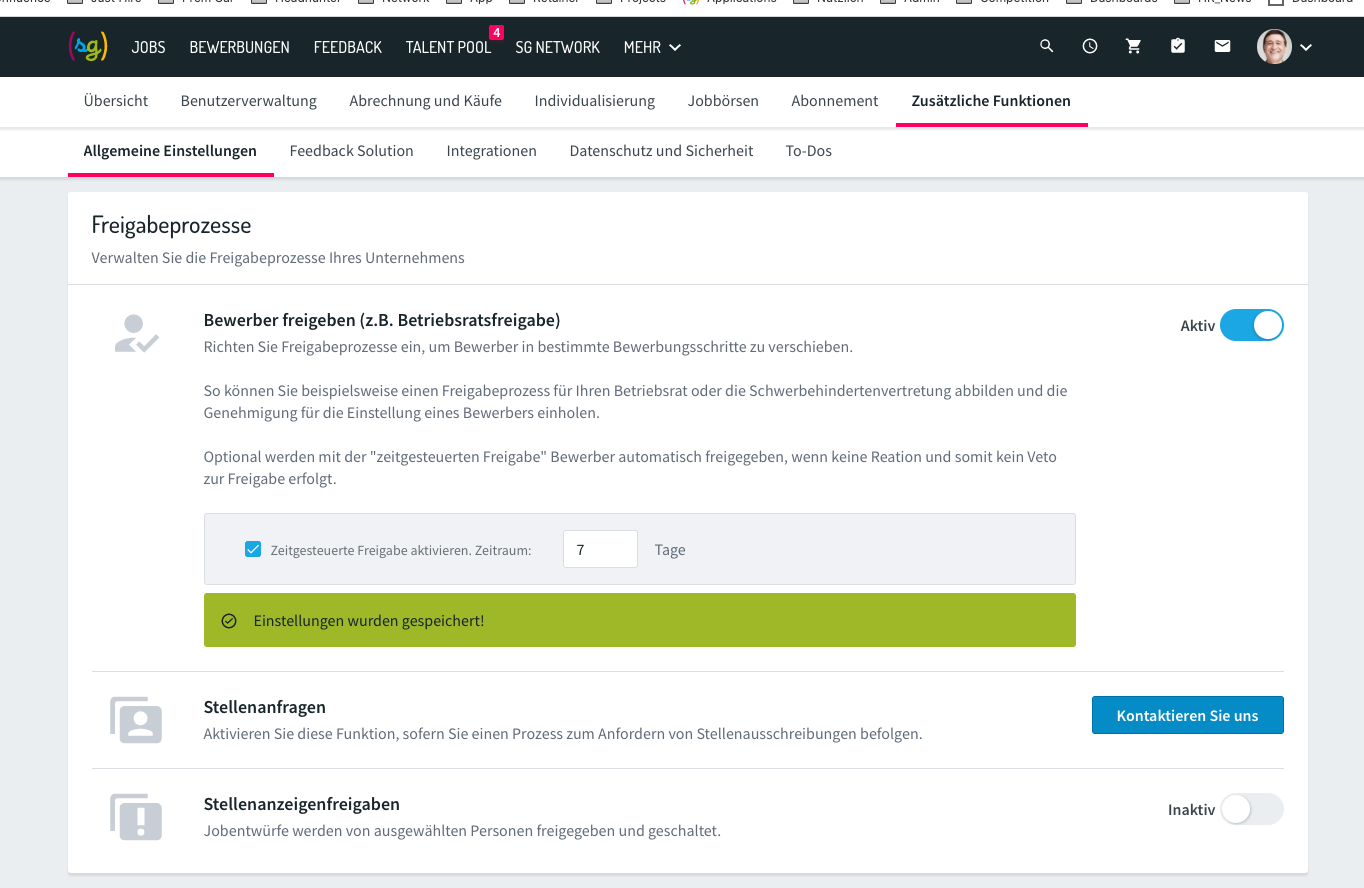Select the Allgemeine Einstellungen sub-tab
The width and height of the screenshot is (1364, 888).
pyautogui.click(x=170, y=151)
